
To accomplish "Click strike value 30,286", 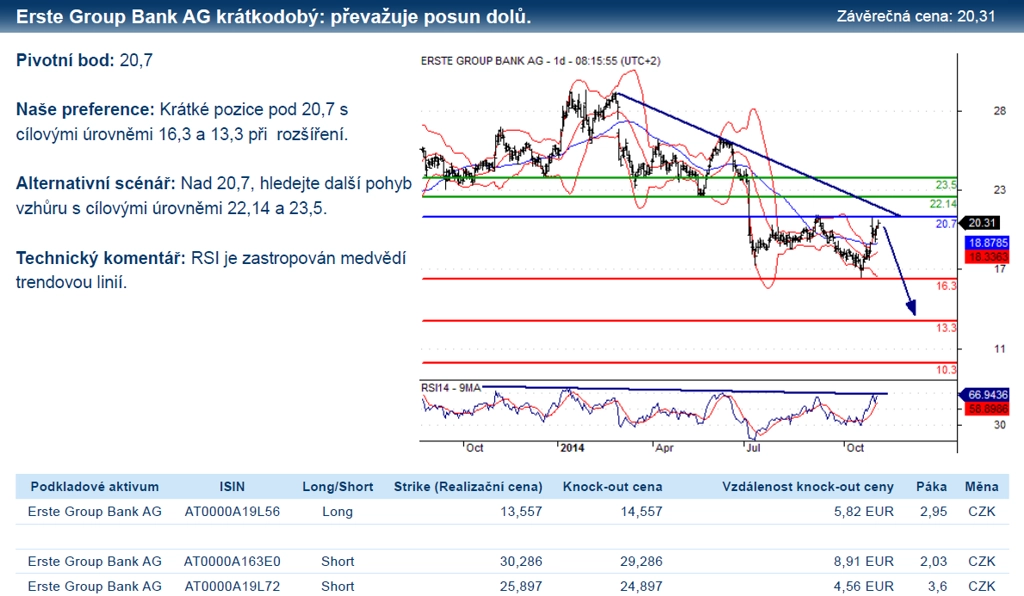I will [521, 561].
